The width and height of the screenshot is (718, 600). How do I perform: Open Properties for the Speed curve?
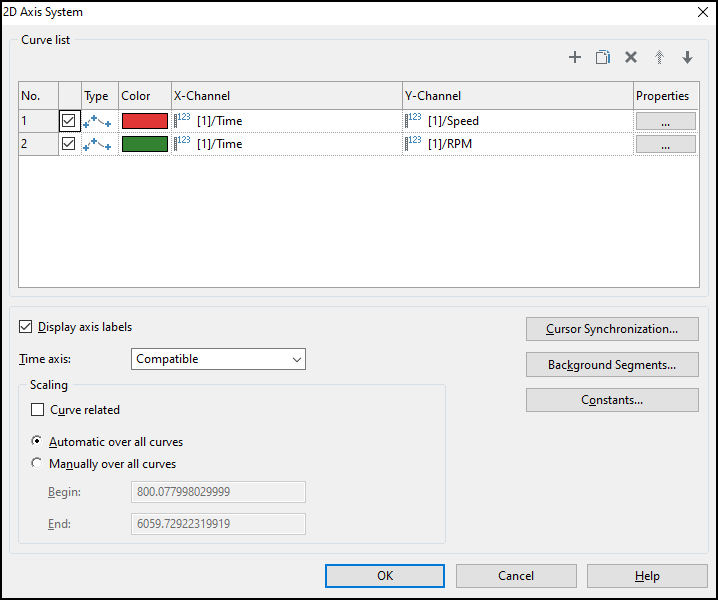coord(665,121)
